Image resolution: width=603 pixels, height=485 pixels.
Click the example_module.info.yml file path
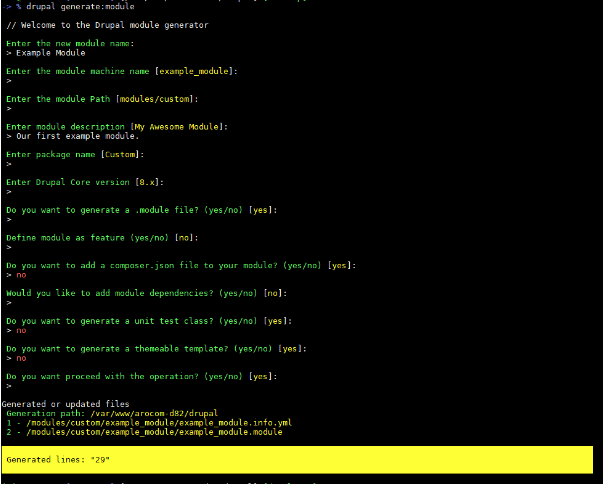point(148,422)
